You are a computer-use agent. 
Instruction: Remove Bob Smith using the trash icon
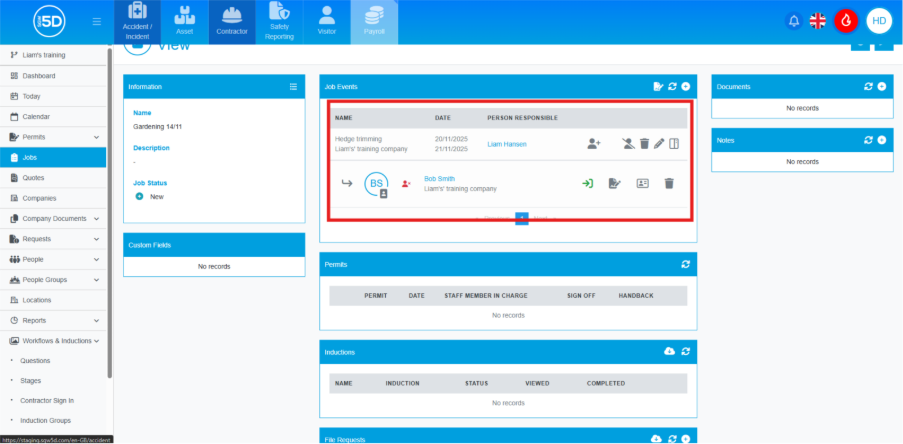click(x=669, y=183)
